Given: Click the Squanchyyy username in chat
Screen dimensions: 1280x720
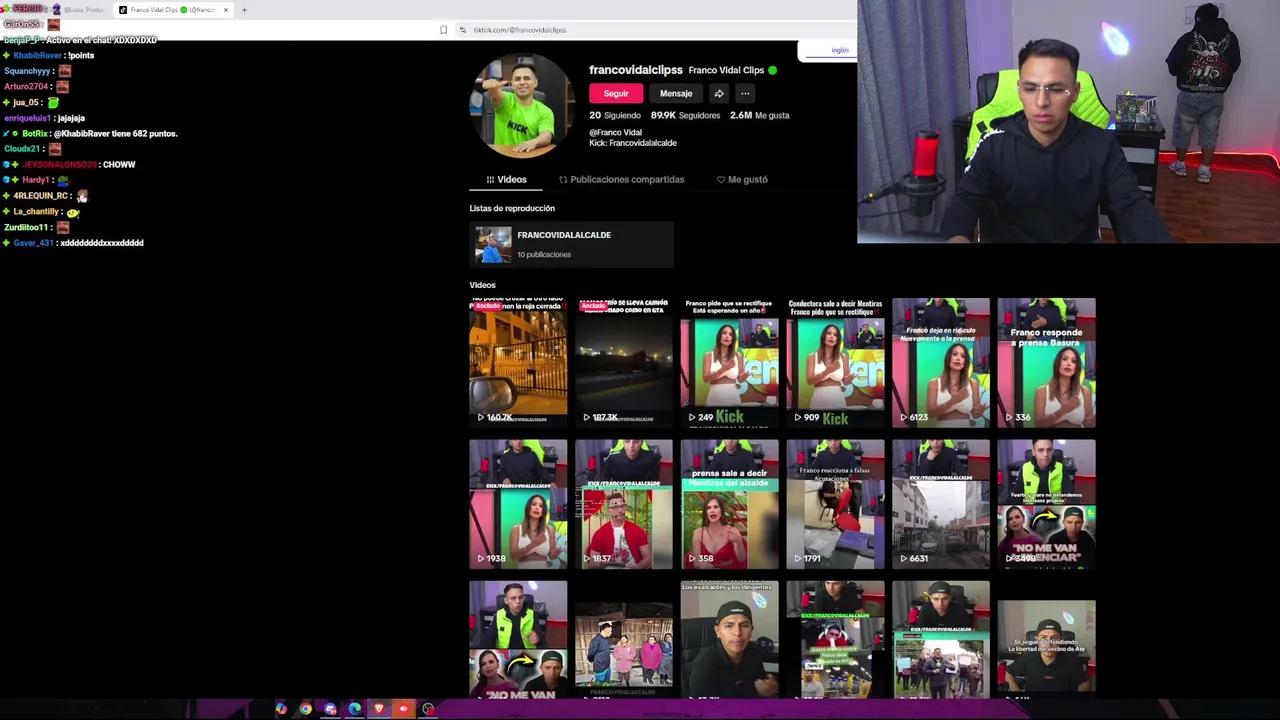Looking at the screenshot, I should coord(28,71).
